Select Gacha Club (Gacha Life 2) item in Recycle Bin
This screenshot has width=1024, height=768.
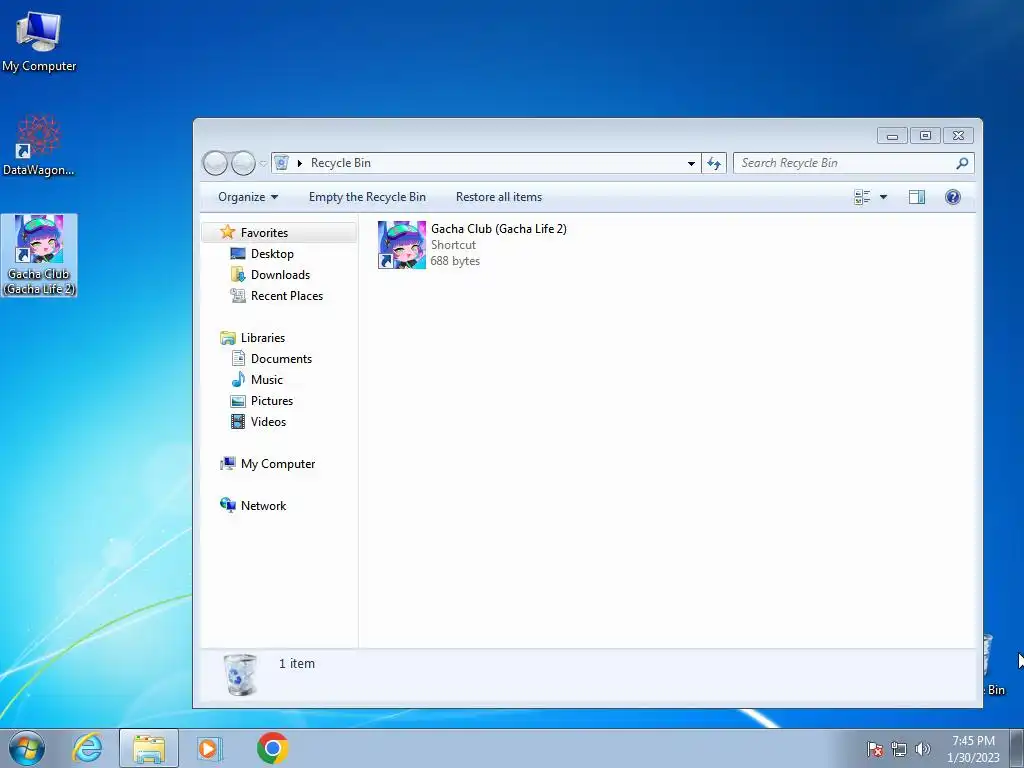tap(473, 245)
